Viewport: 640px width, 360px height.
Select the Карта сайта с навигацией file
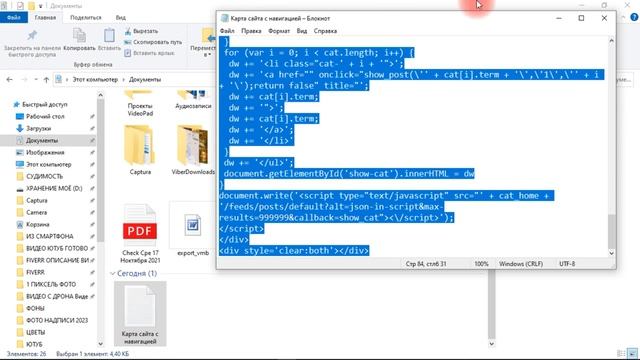click(x=140, y=313)
